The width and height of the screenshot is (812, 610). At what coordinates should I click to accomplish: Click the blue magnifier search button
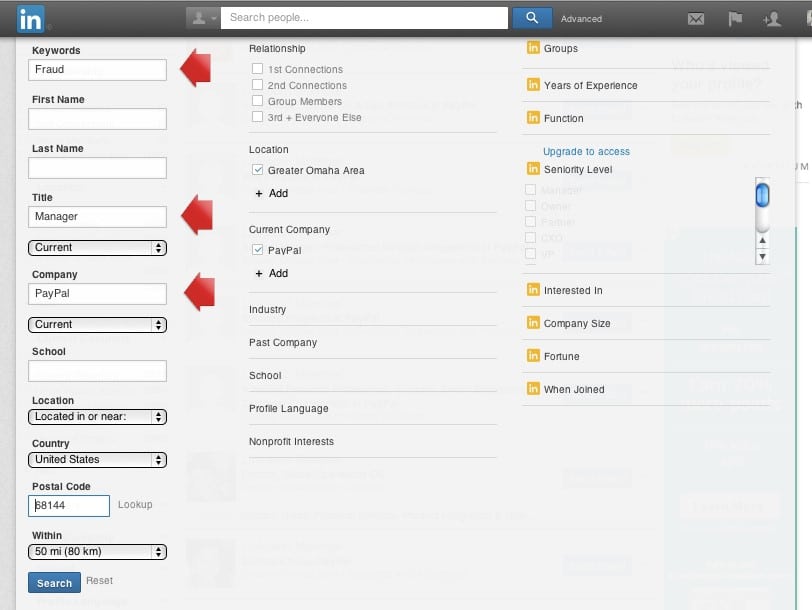pyautogui.click(x=532, y=18)
